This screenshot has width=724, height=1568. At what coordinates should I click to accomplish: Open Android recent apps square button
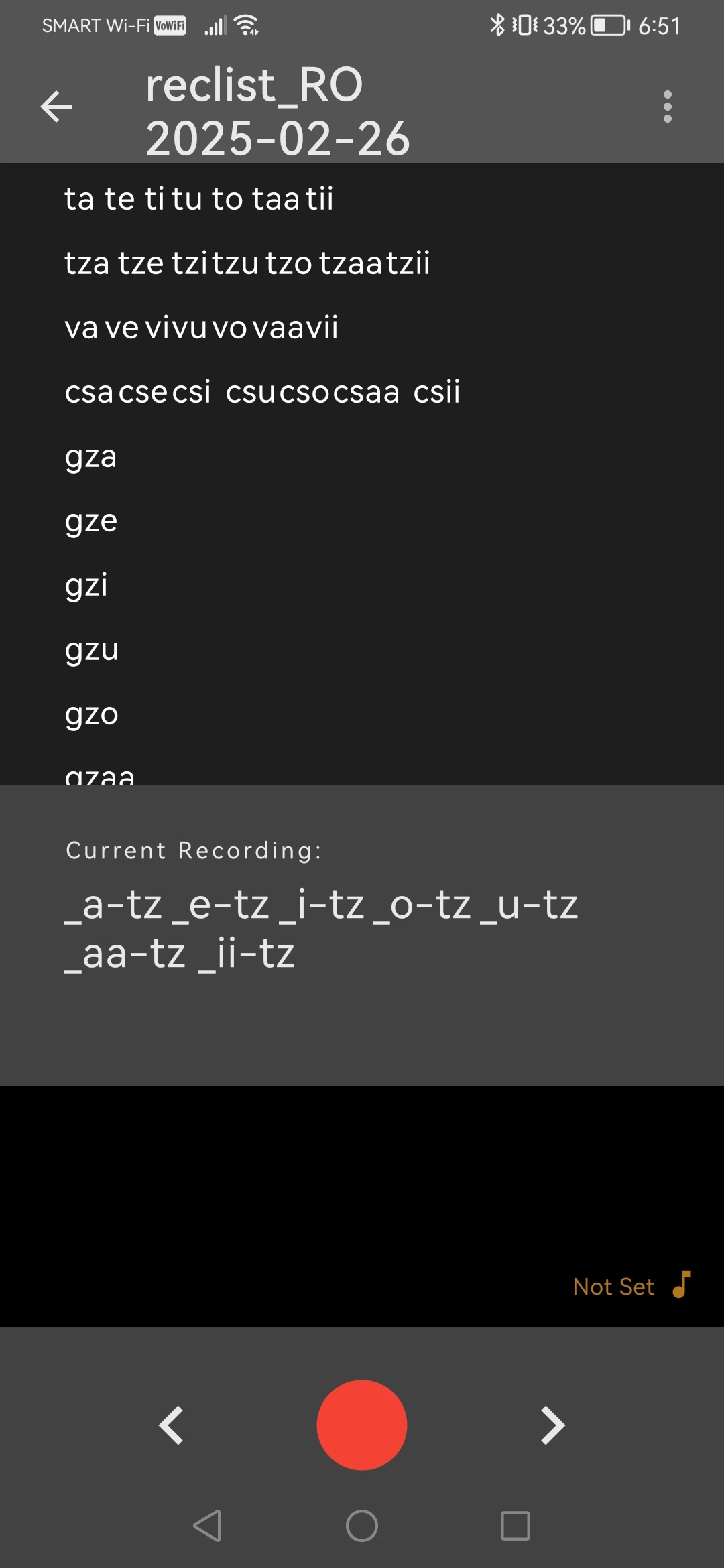click(516, 1526)
